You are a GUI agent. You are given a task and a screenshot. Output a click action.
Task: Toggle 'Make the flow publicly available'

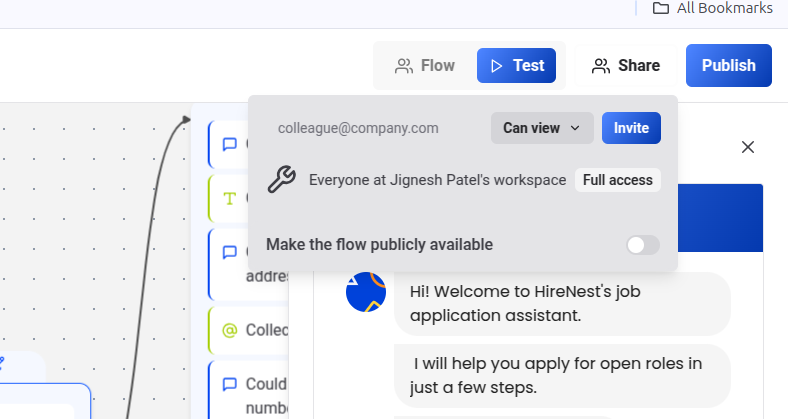point(642,245)
